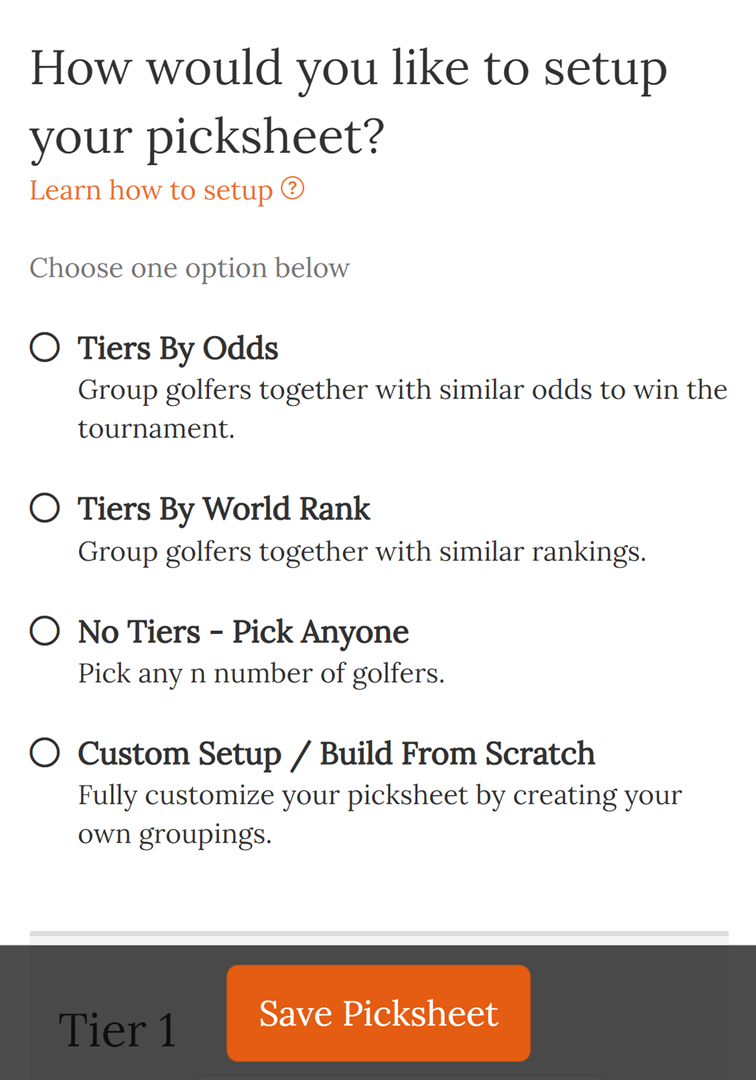Viewport: 756px width, 1080px height.
Task: Click the dark footer bar beside Save Picksheet
Action: [x=640, y=1012]
